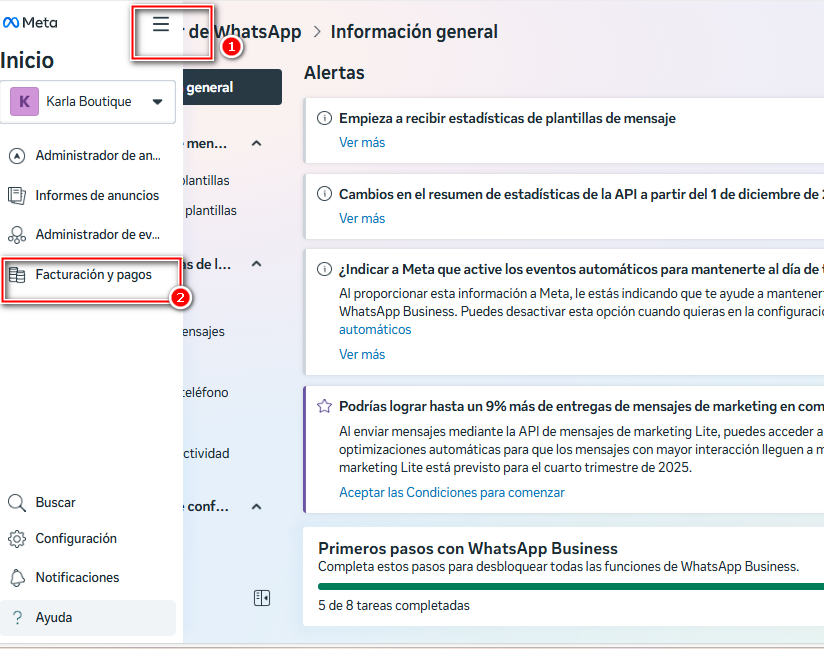Click the hamburger menu icon
The image size is (824, 649).
161,26
